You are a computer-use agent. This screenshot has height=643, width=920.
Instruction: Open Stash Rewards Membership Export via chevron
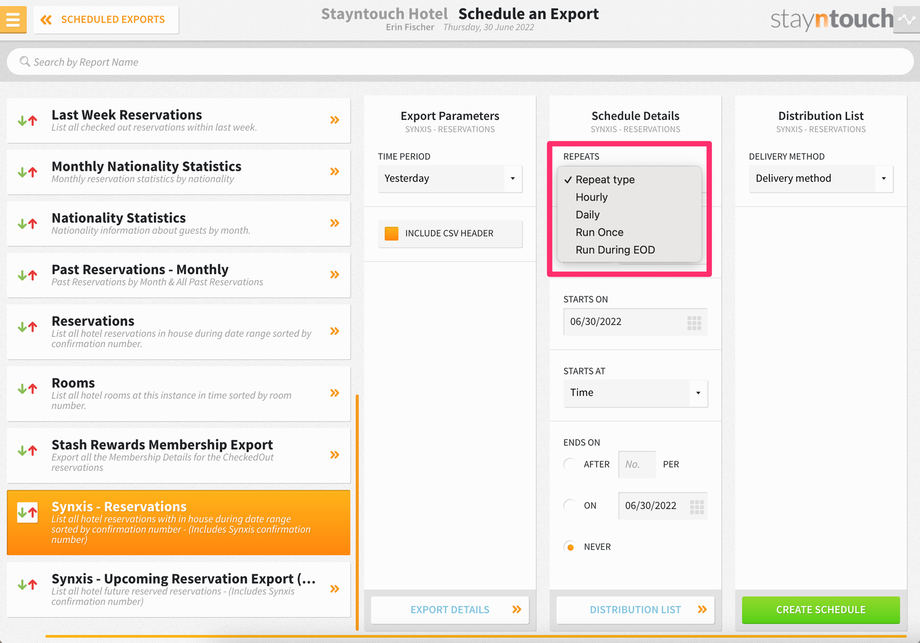[x=334, y=455]
